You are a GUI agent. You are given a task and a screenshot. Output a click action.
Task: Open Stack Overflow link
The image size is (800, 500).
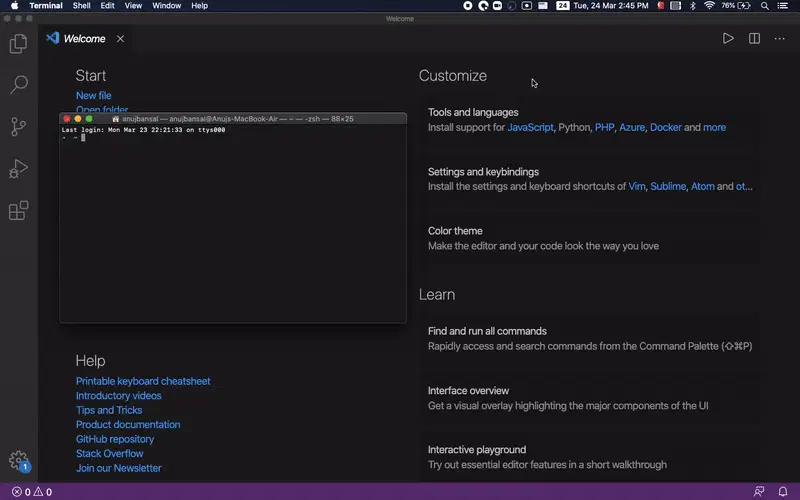point(110,453)
